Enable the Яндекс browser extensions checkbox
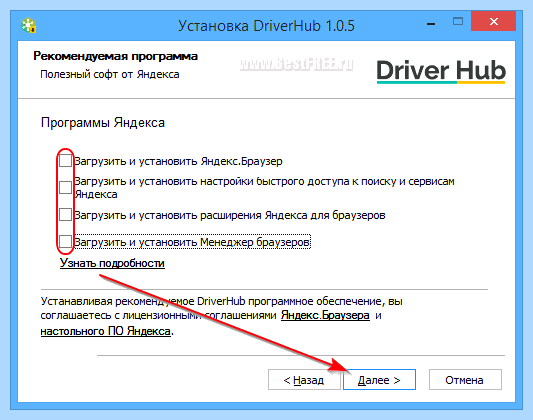533x420 pixels. [x=65, y=214]
